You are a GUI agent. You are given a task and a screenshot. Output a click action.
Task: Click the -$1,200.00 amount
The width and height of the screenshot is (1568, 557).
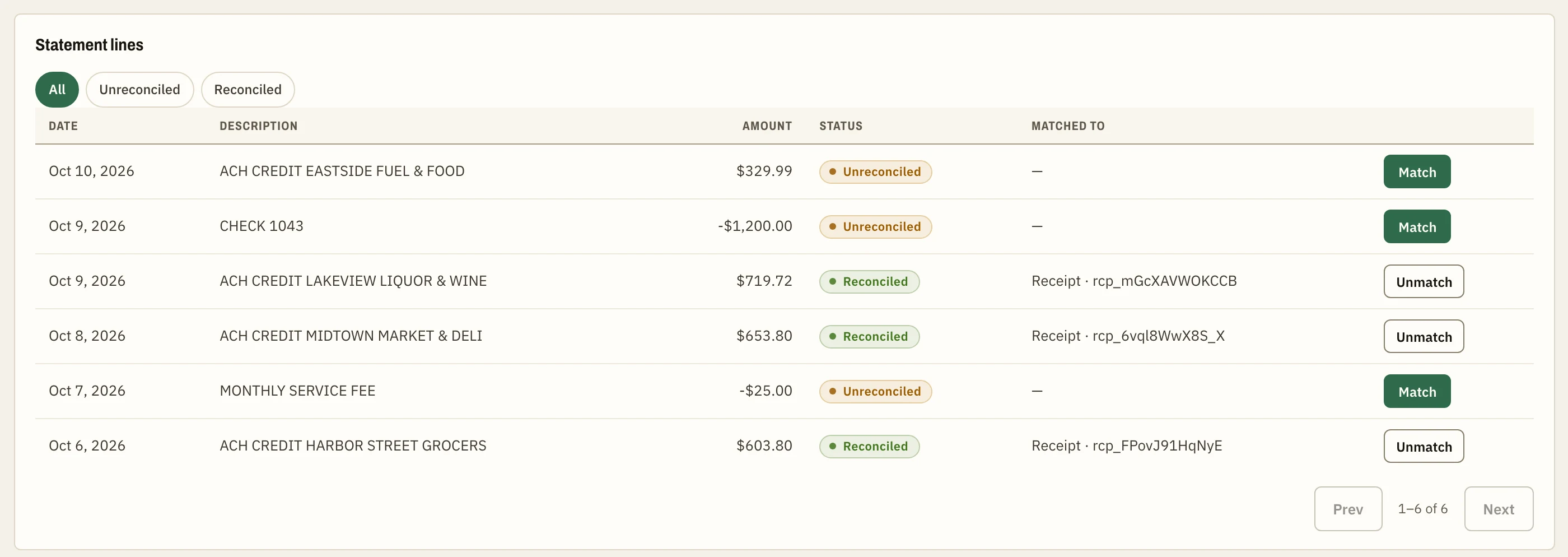[755, 226]
